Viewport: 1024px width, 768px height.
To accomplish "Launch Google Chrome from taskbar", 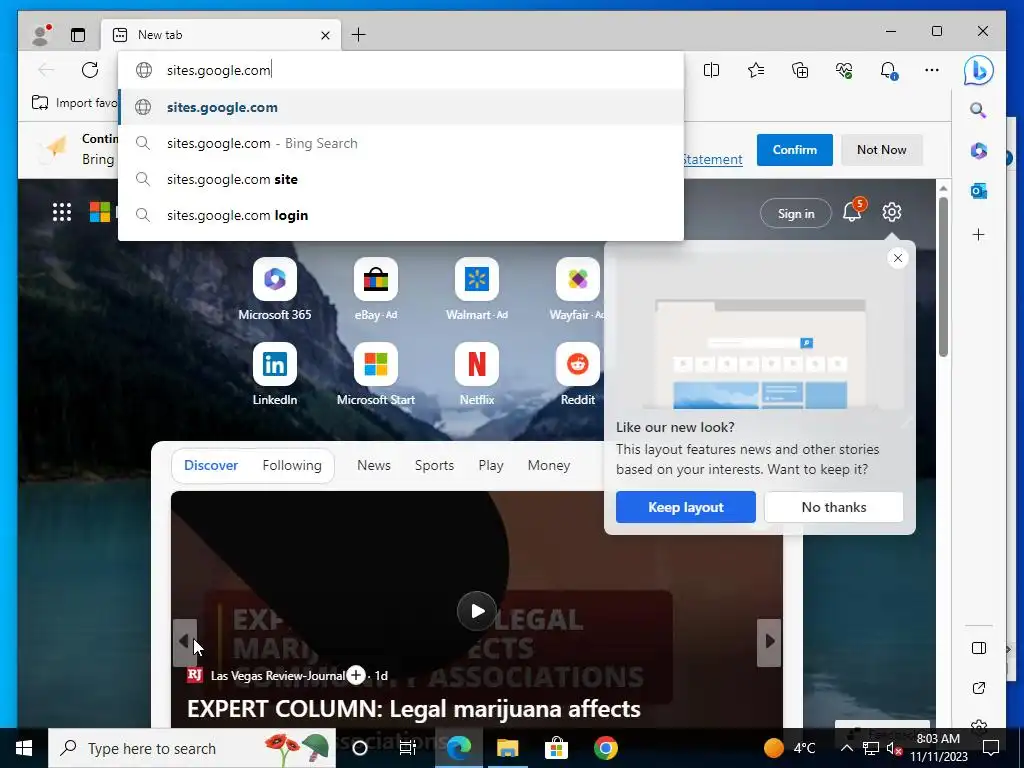I will pos(605,748).
